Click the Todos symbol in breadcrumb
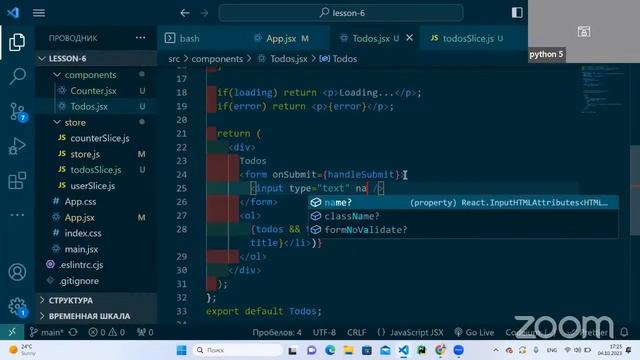 (344, 59)
